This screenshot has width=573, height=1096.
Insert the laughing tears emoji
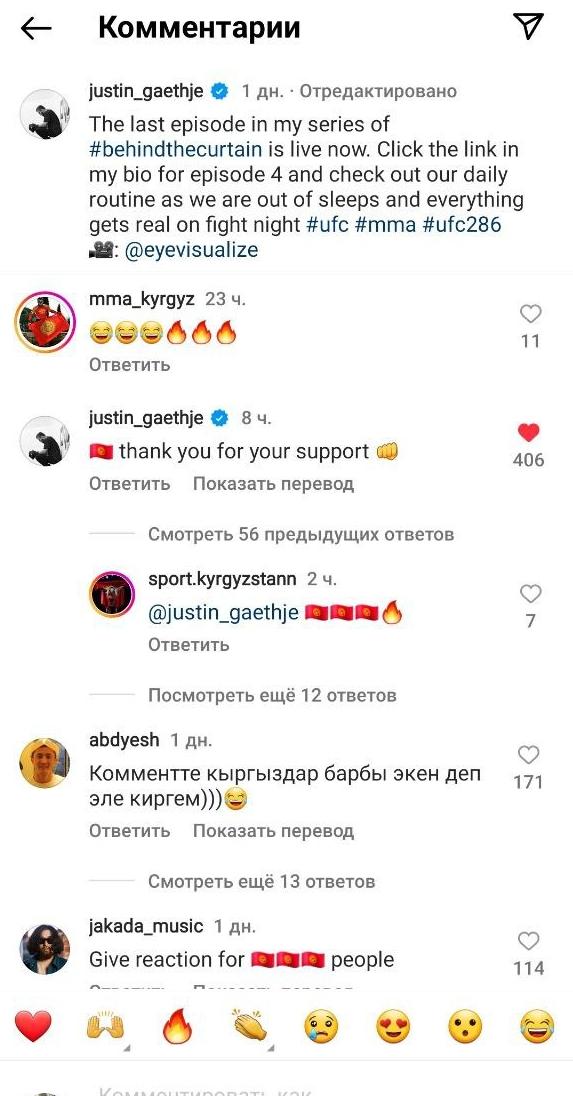537,1028
